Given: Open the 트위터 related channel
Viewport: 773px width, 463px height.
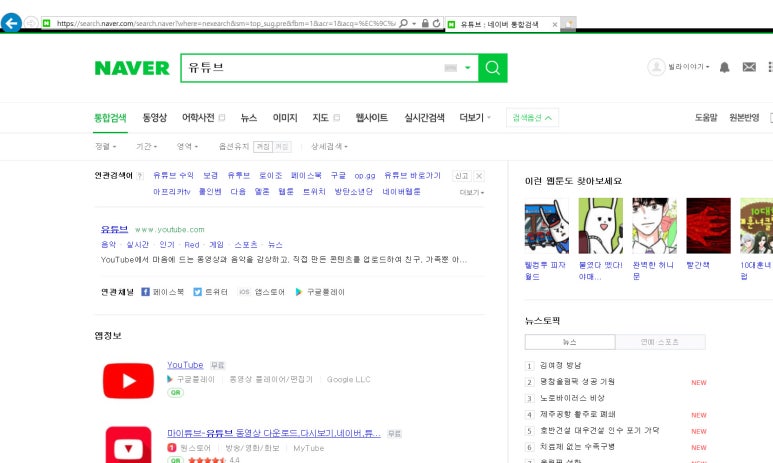Looking at the screenshot, I should 211,292.
